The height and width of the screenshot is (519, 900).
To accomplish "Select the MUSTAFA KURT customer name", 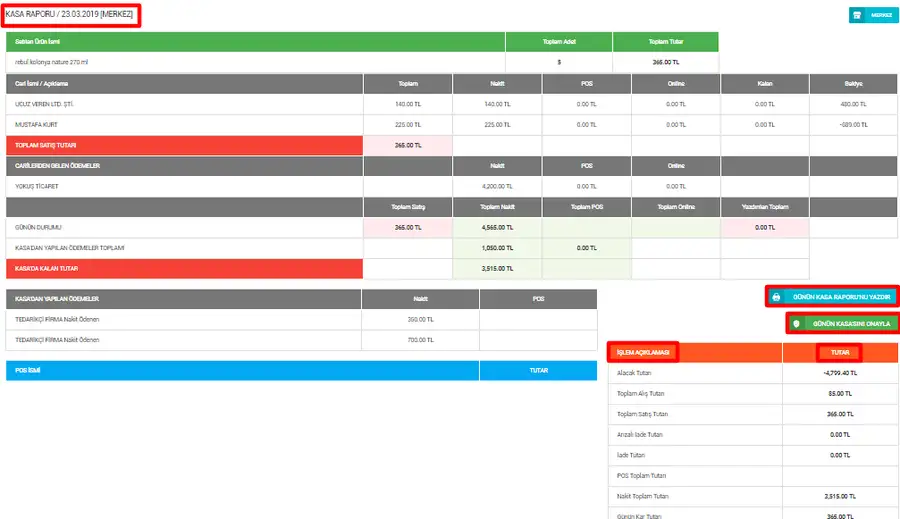I will (36, 125).
